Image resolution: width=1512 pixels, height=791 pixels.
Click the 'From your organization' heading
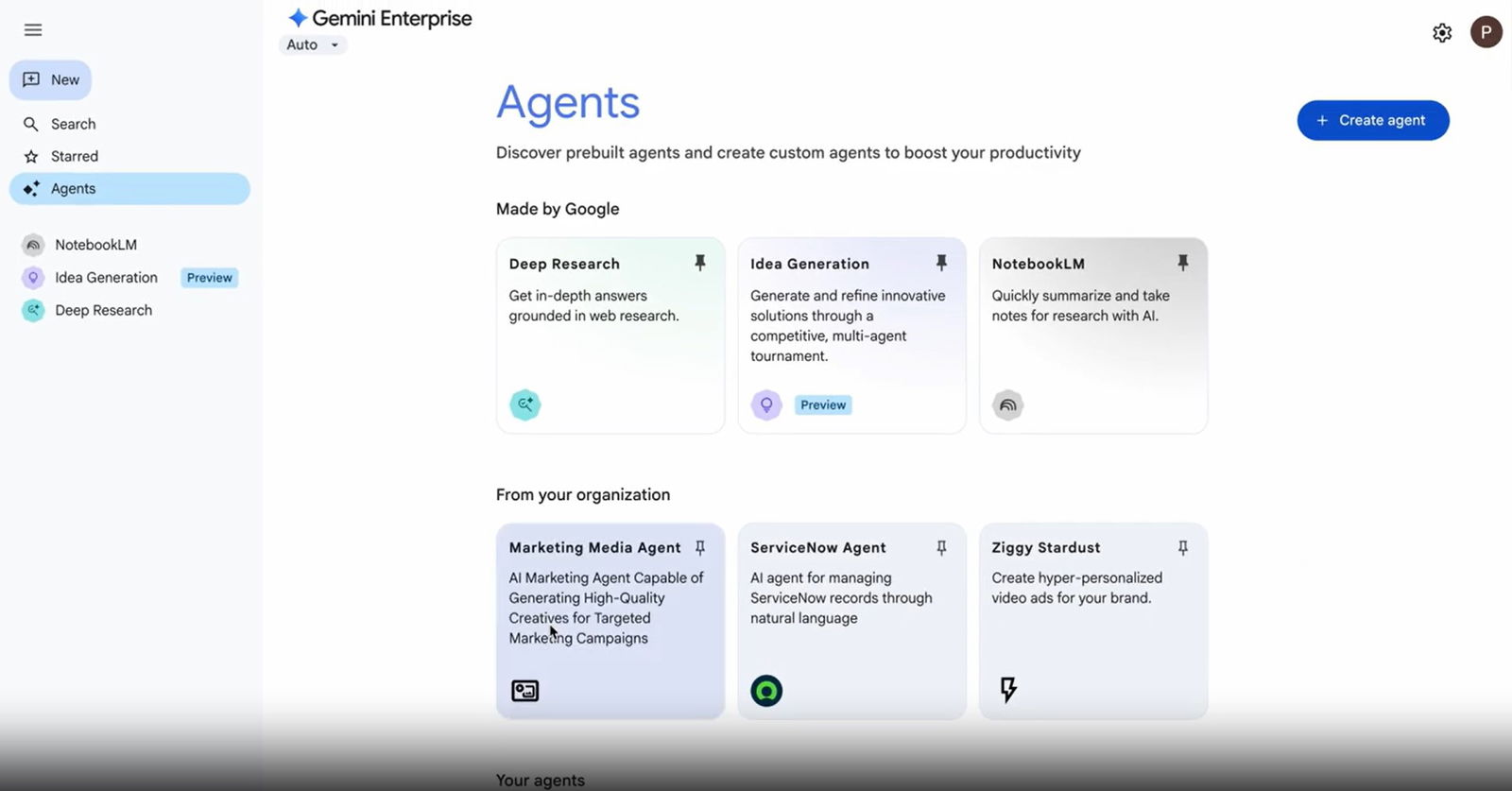click(x=583, y=494)
